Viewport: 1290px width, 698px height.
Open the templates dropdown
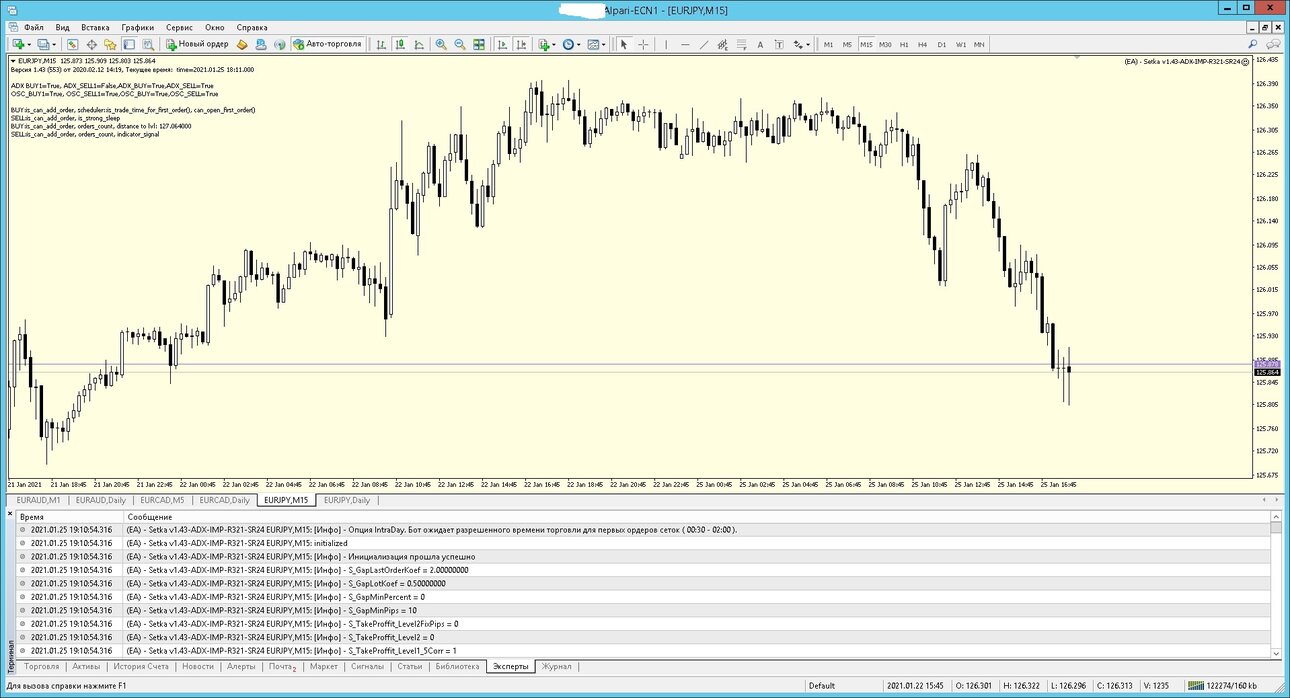point(597,44)
